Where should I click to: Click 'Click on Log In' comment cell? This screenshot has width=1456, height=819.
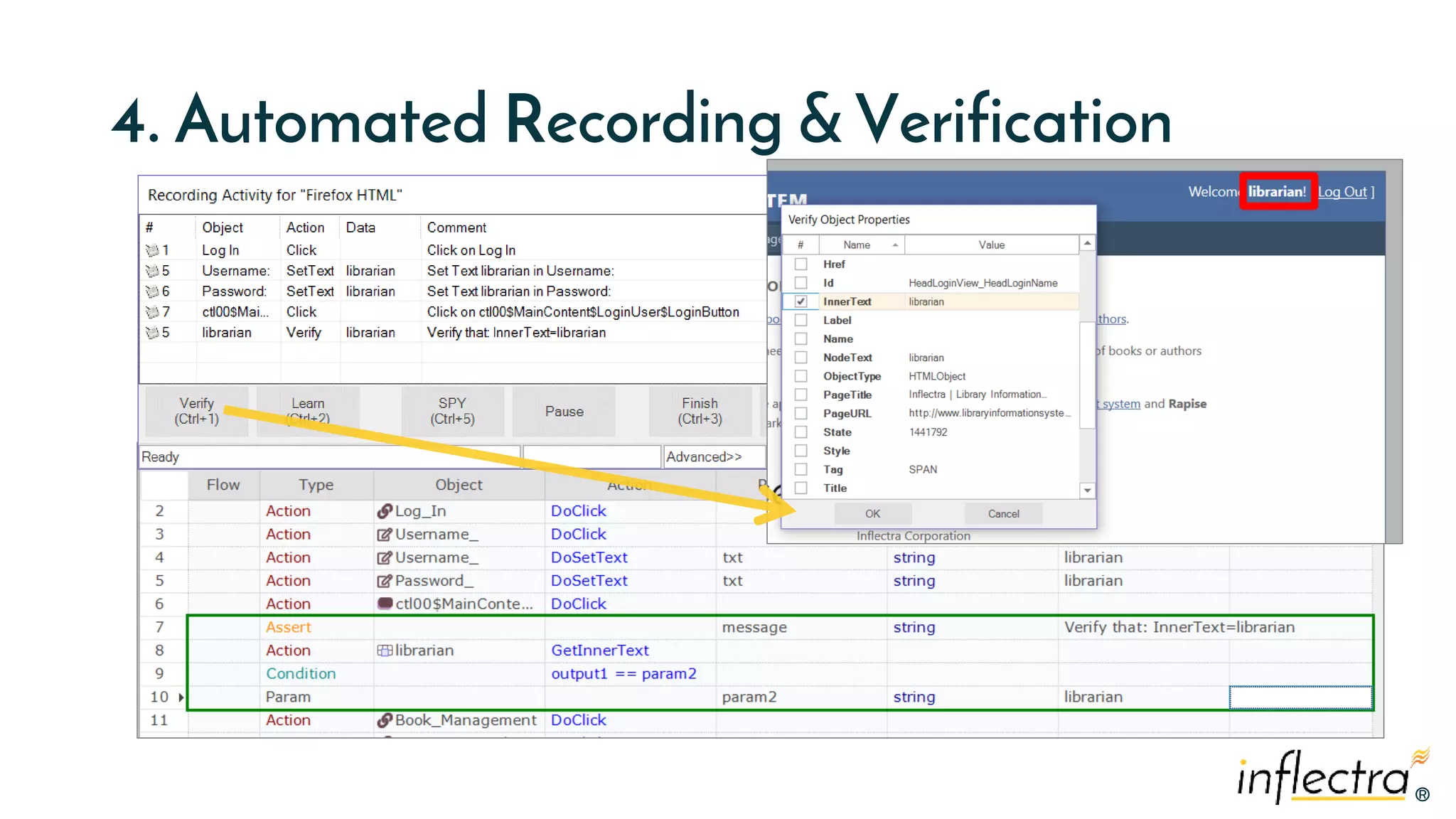point(471,250)
